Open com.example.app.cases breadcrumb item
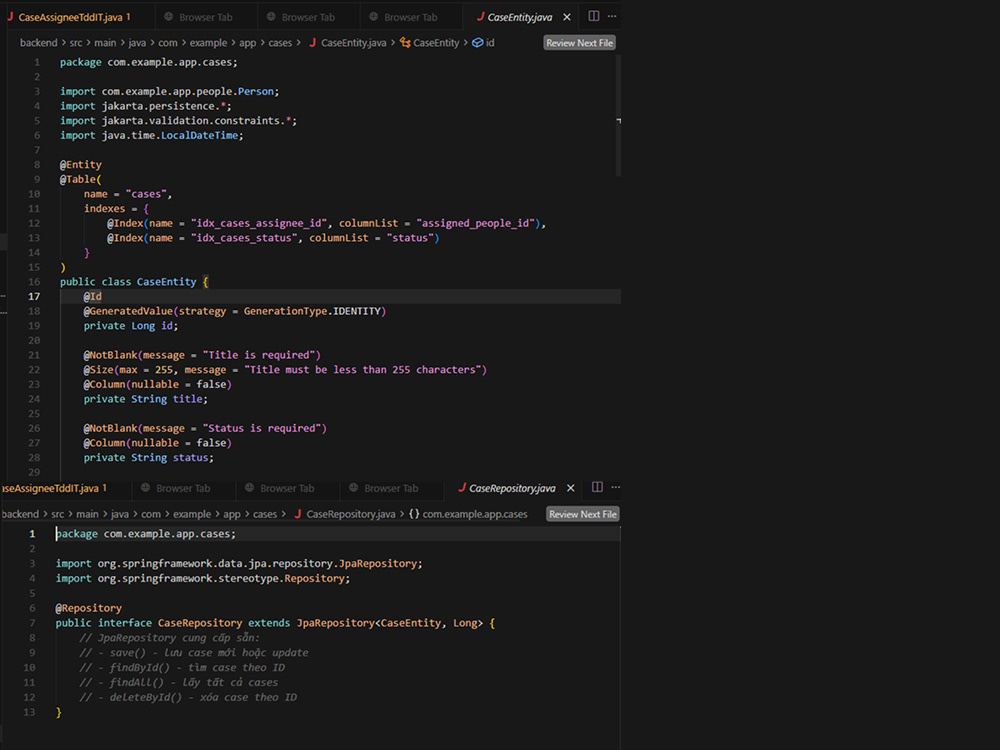 [x=475, y=514]
